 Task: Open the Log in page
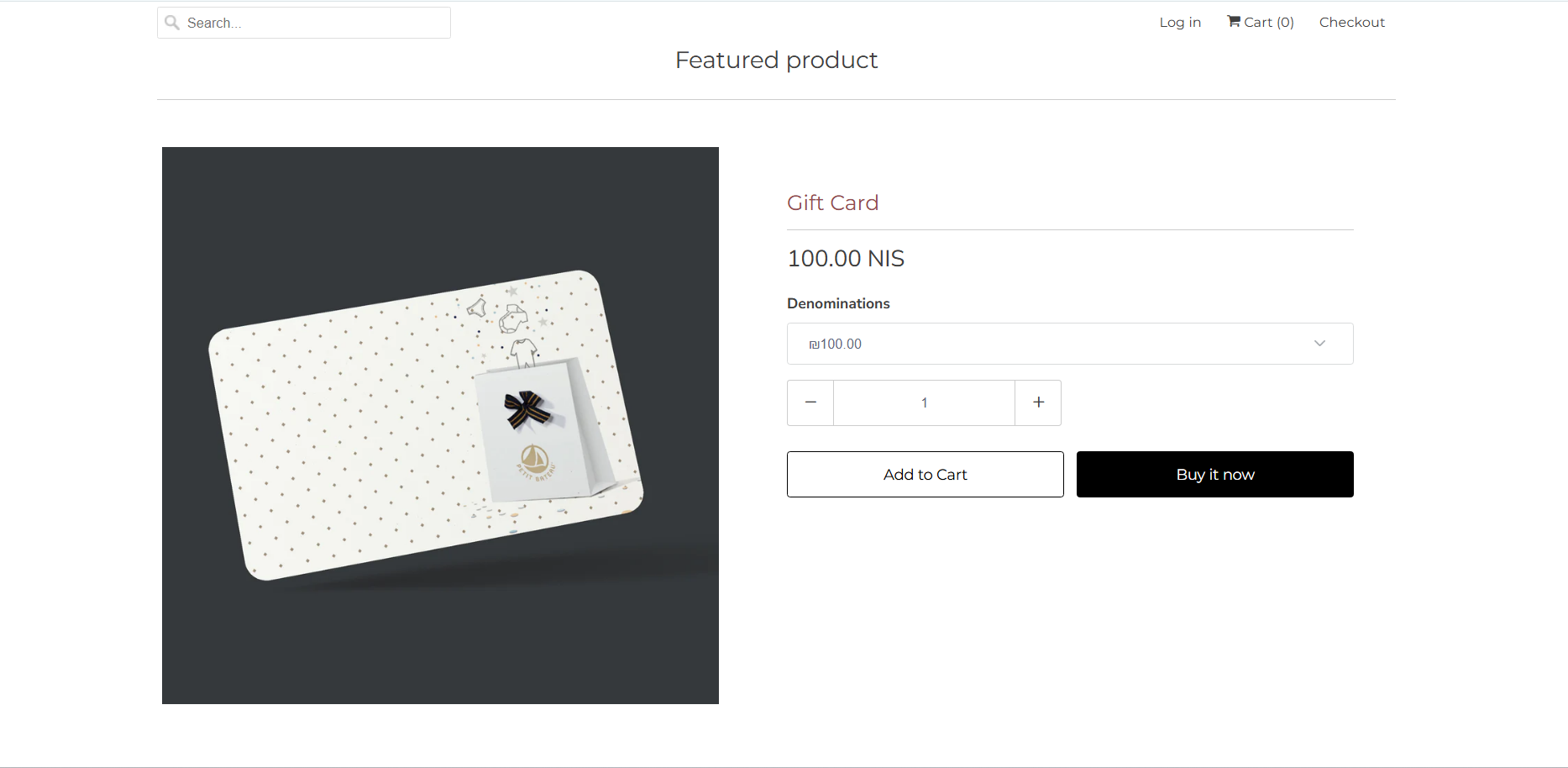point(1180,22)
